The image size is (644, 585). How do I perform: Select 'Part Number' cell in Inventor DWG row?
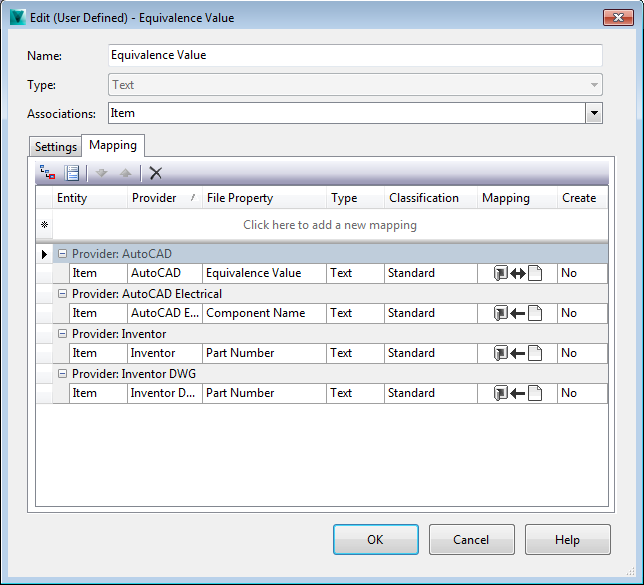click(x=264, y=393)
